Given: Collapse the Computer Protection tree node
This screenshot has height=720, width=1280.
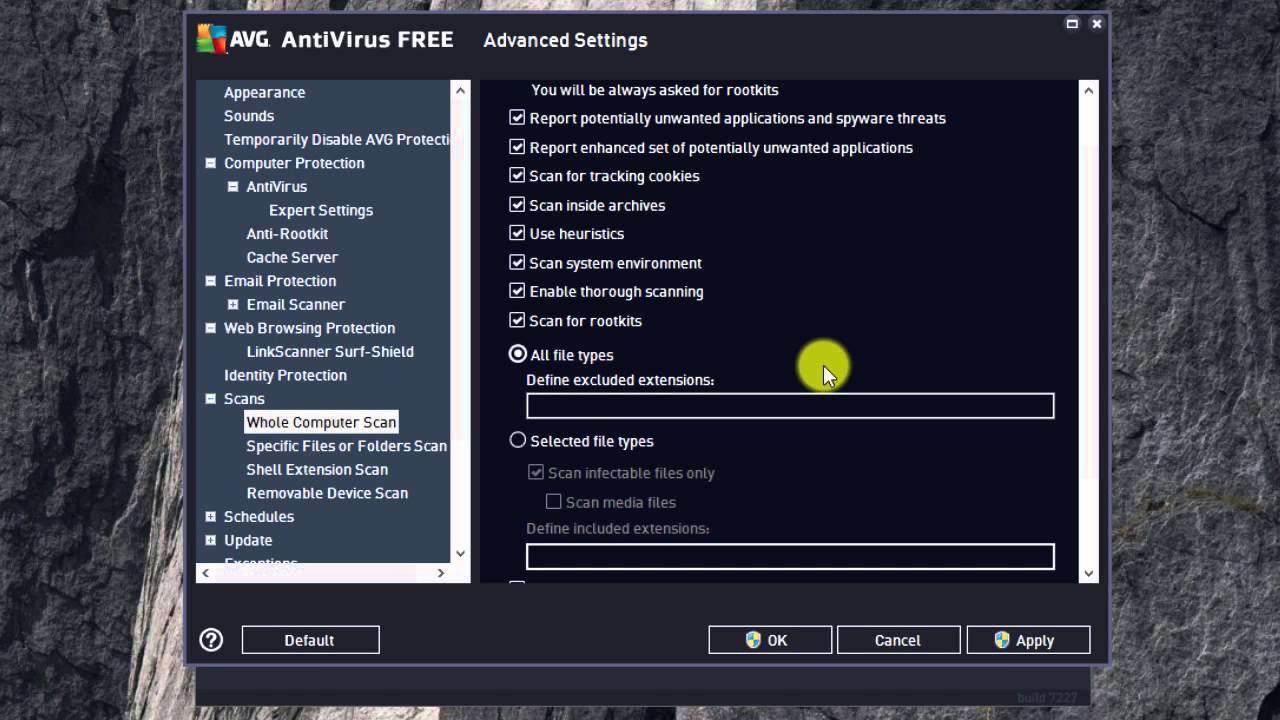Looking at the screenshot, I should point(211,163).
